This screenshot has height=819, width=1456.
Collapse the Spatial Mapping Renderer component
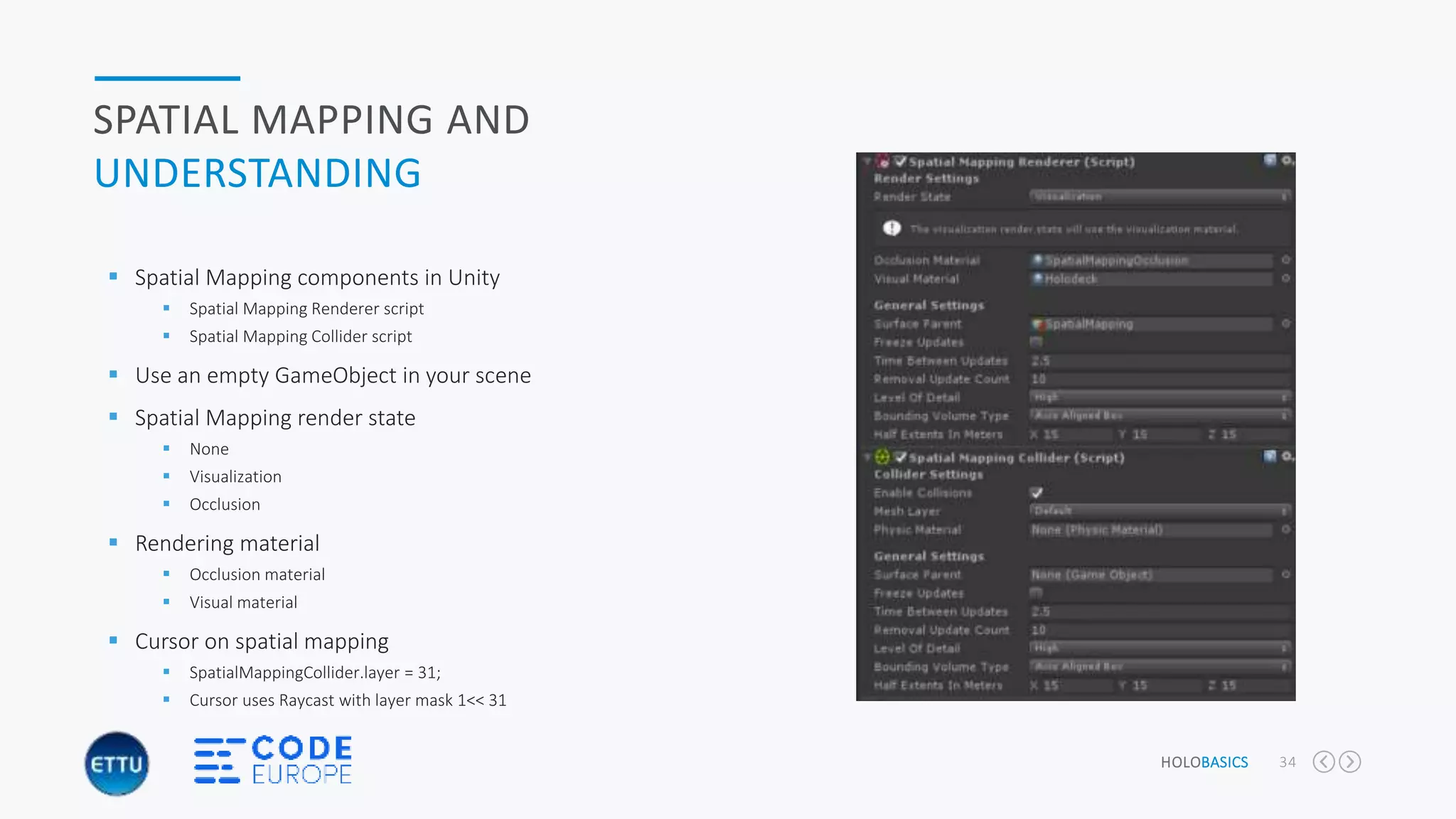[867, 161]
